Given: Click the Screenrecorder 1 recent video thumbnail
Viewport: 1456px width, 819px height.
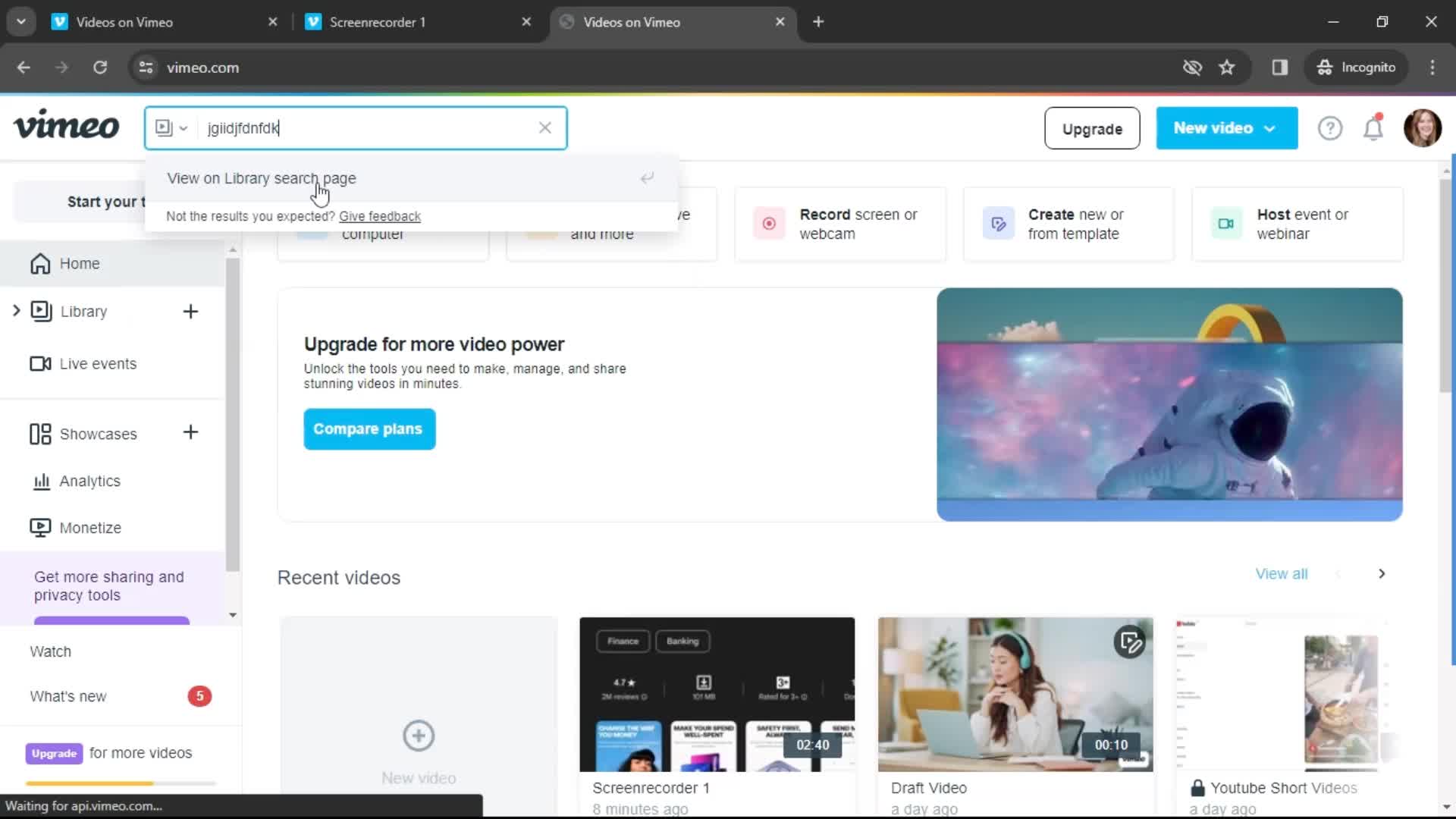Looking at the screenshot, I should point(717,694).
